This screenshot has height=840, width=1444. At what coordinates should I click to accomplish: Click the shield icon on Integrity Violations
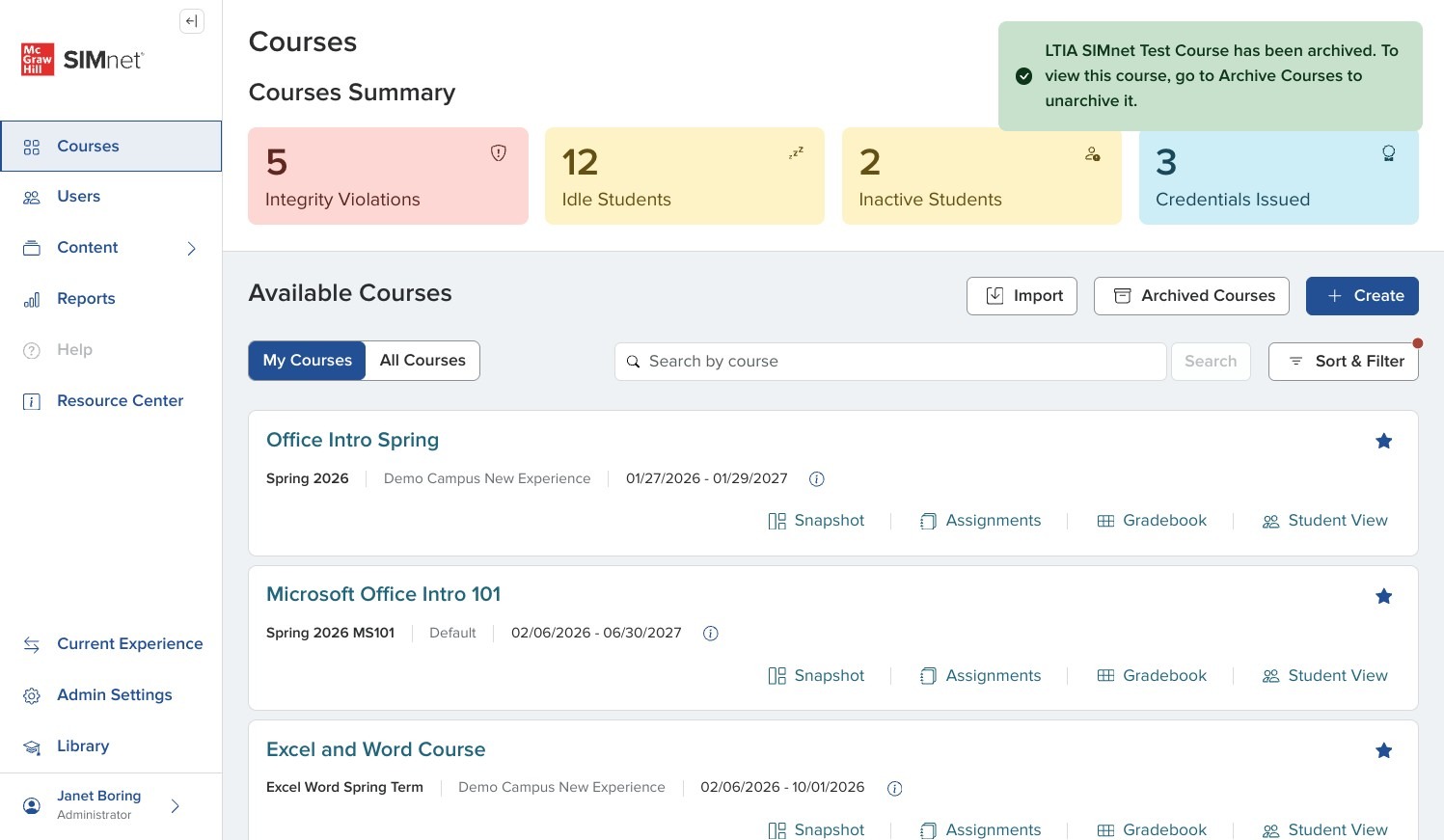pos(499,152)
